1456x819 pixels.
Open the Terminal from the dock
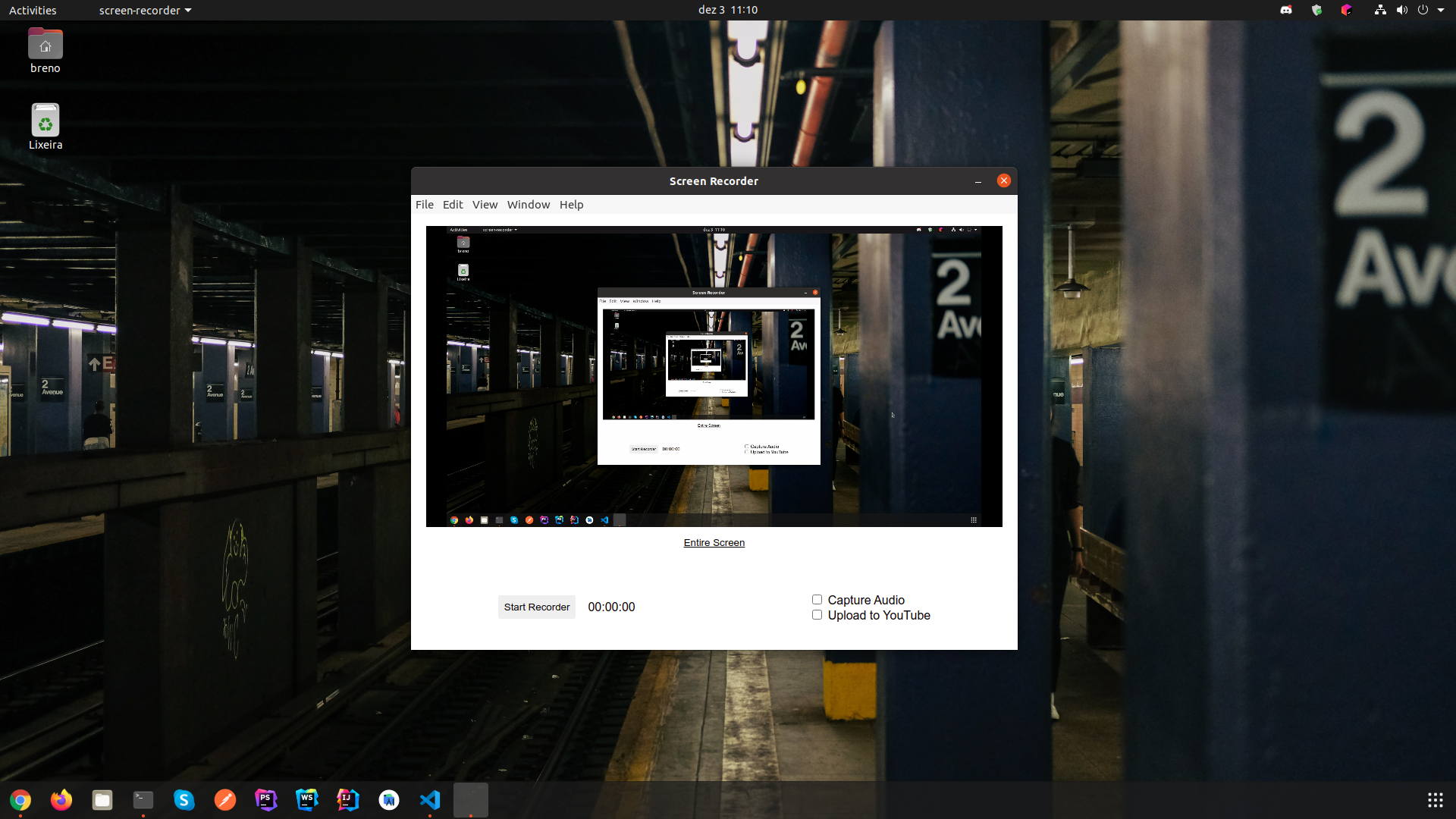point(143,800)
